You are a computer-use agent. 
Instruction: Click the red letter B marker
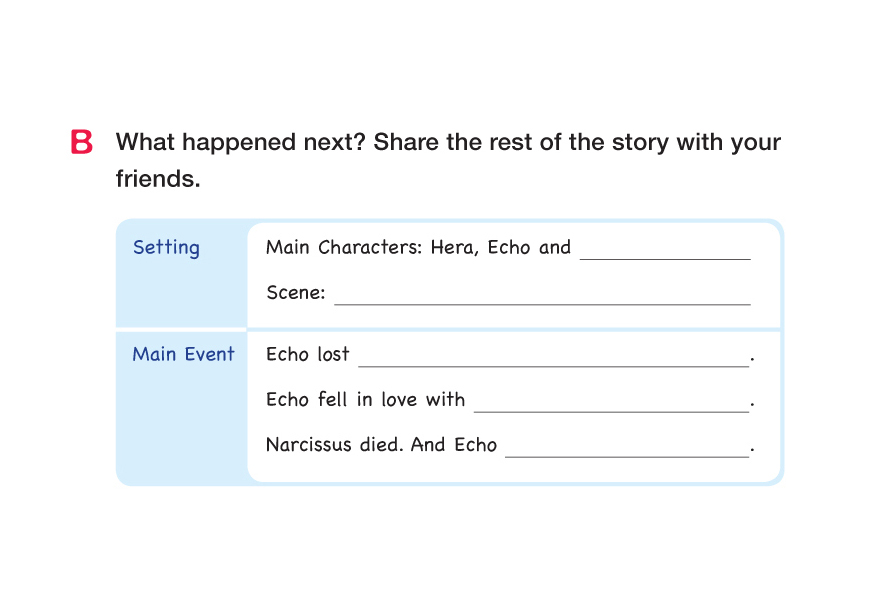tap(82, 143)
